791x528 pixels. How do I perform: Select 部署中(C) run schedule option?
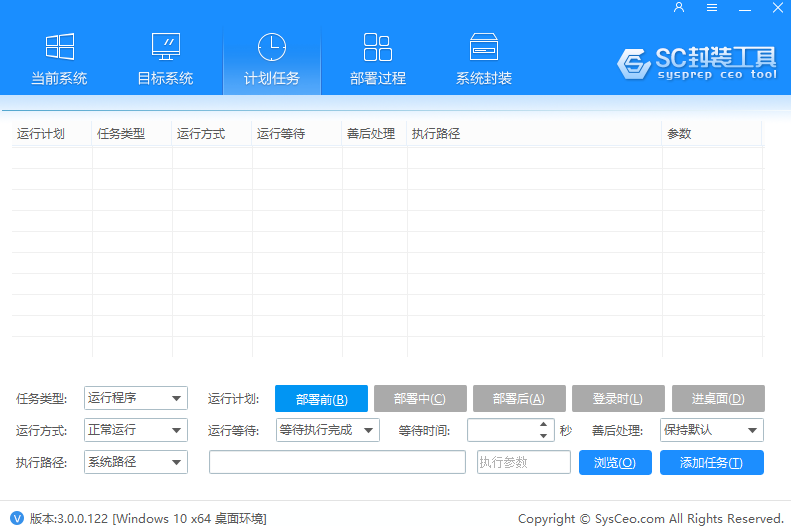pos(419,399)
